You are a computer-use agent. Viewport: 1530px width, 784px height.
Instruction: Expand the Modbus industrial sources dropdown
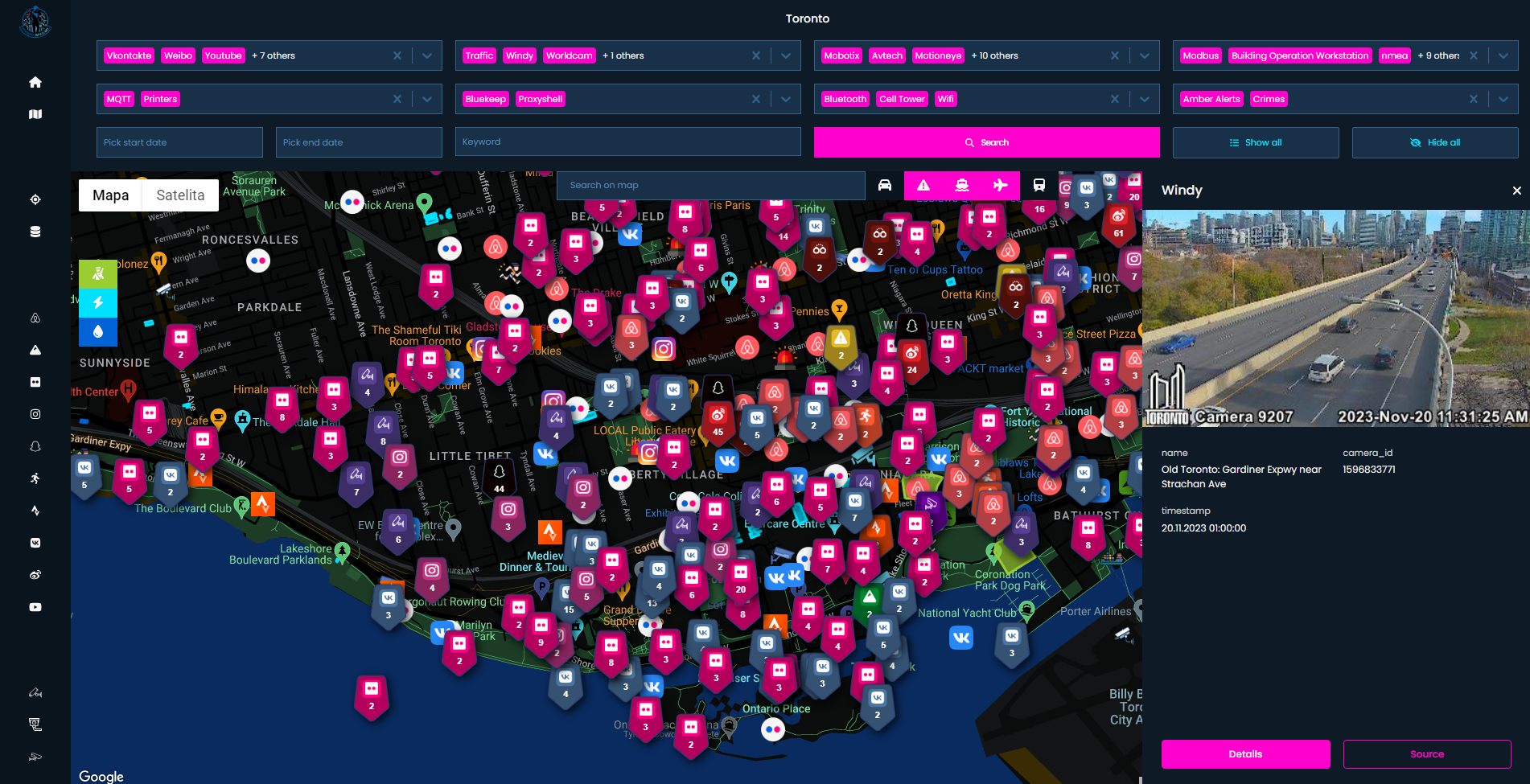(x=1503, y=55)
